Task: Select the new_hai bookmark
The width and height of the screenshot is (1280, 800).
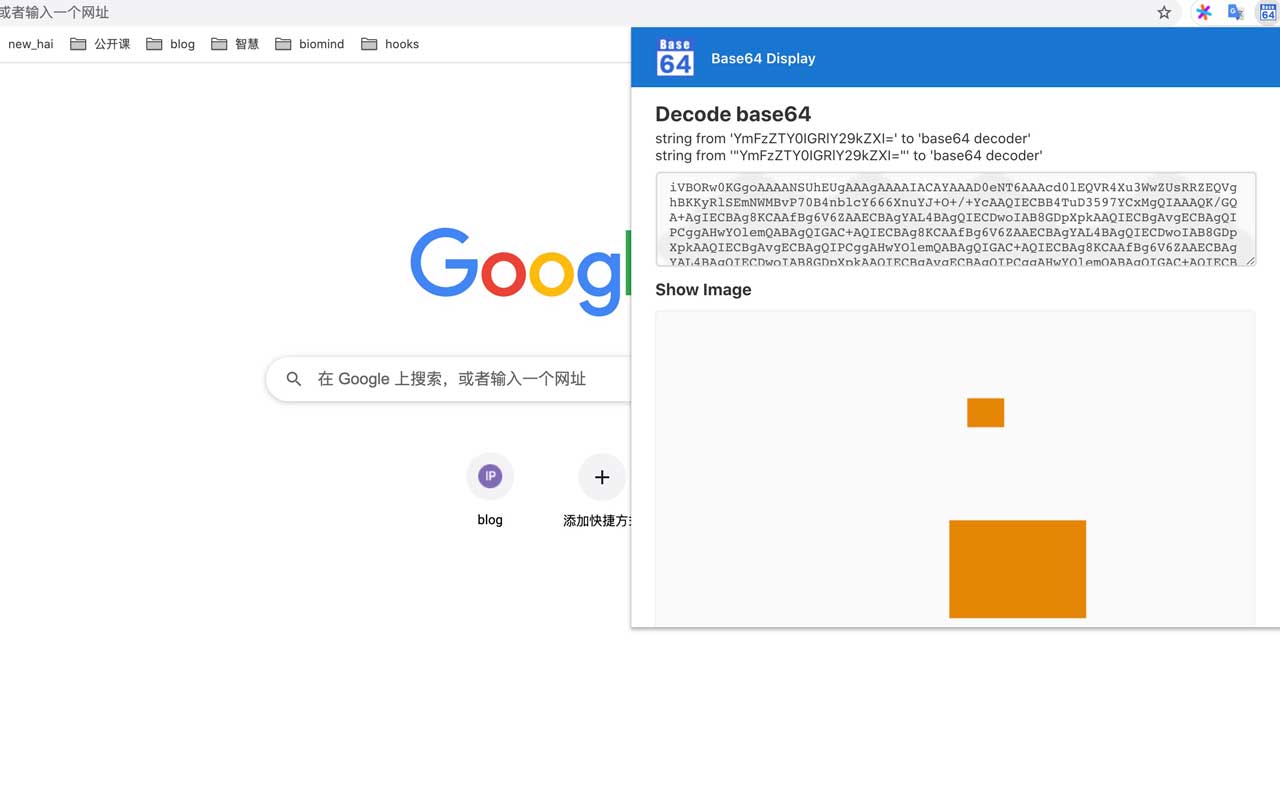Action: (x=31, y=43)
